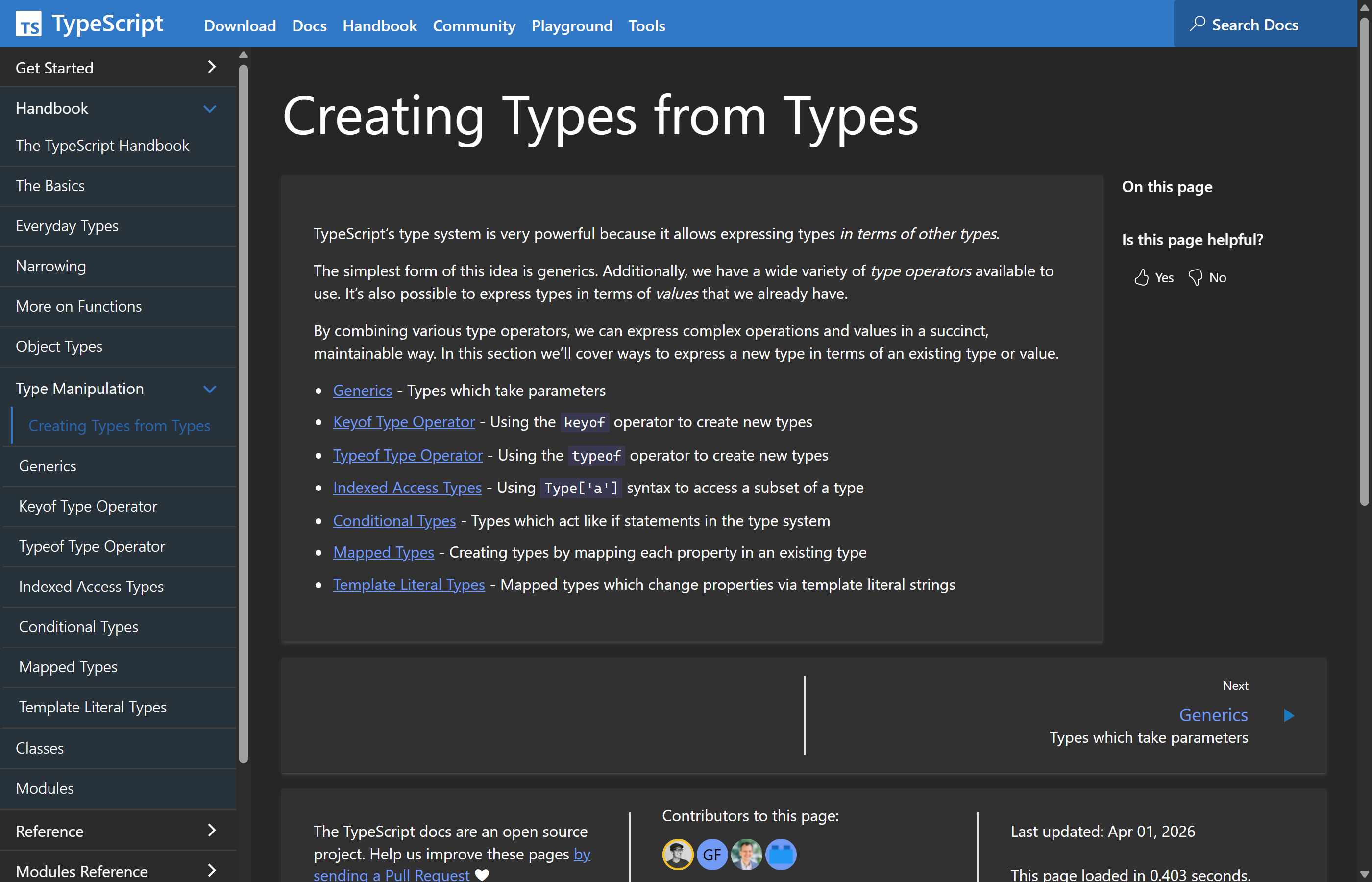Open the Community menu
This screenshot has height=882, width=1372.
pyautogui.click(x=473, y=26)
